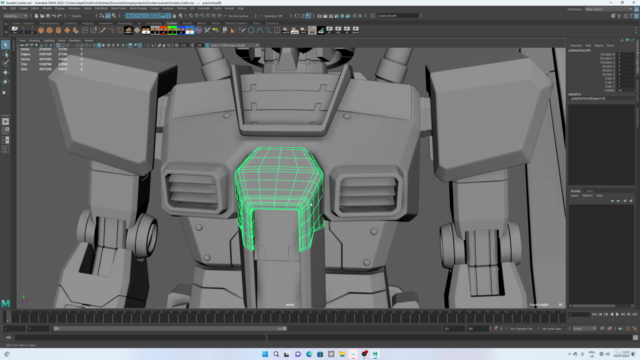Click the play forwards button
Viewport: 640px width, 360px height.
[x=617, y=314]
